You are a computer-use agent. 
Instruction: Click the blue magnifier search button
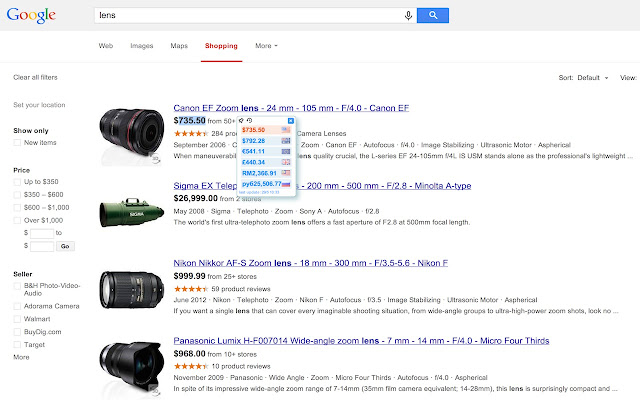433,16
